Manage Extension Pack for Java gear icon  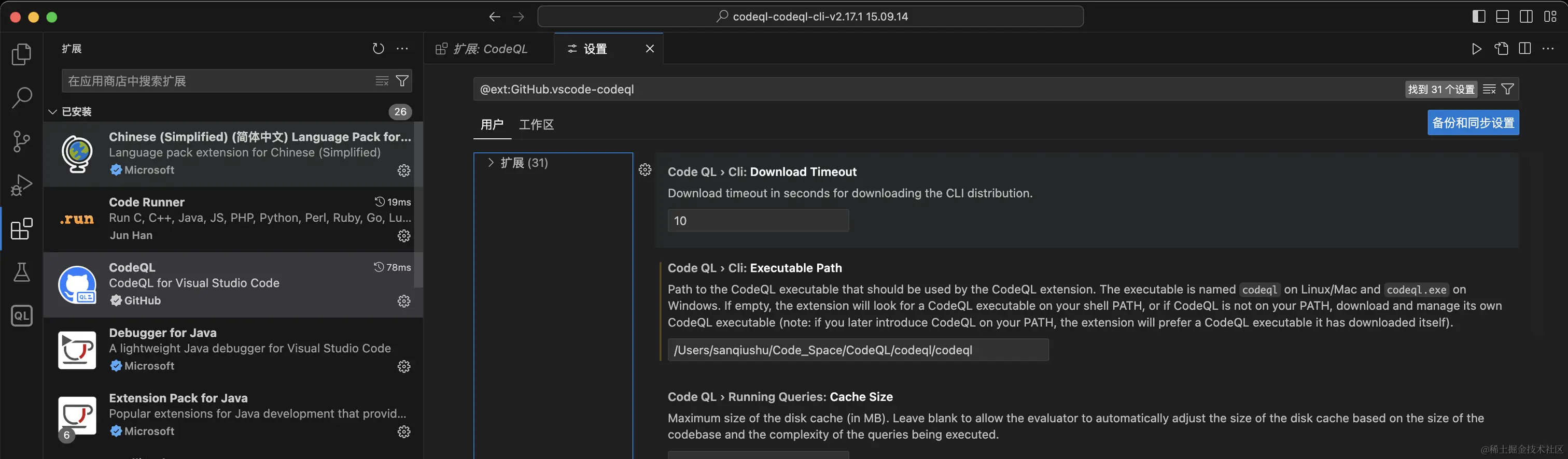[403, 432]
